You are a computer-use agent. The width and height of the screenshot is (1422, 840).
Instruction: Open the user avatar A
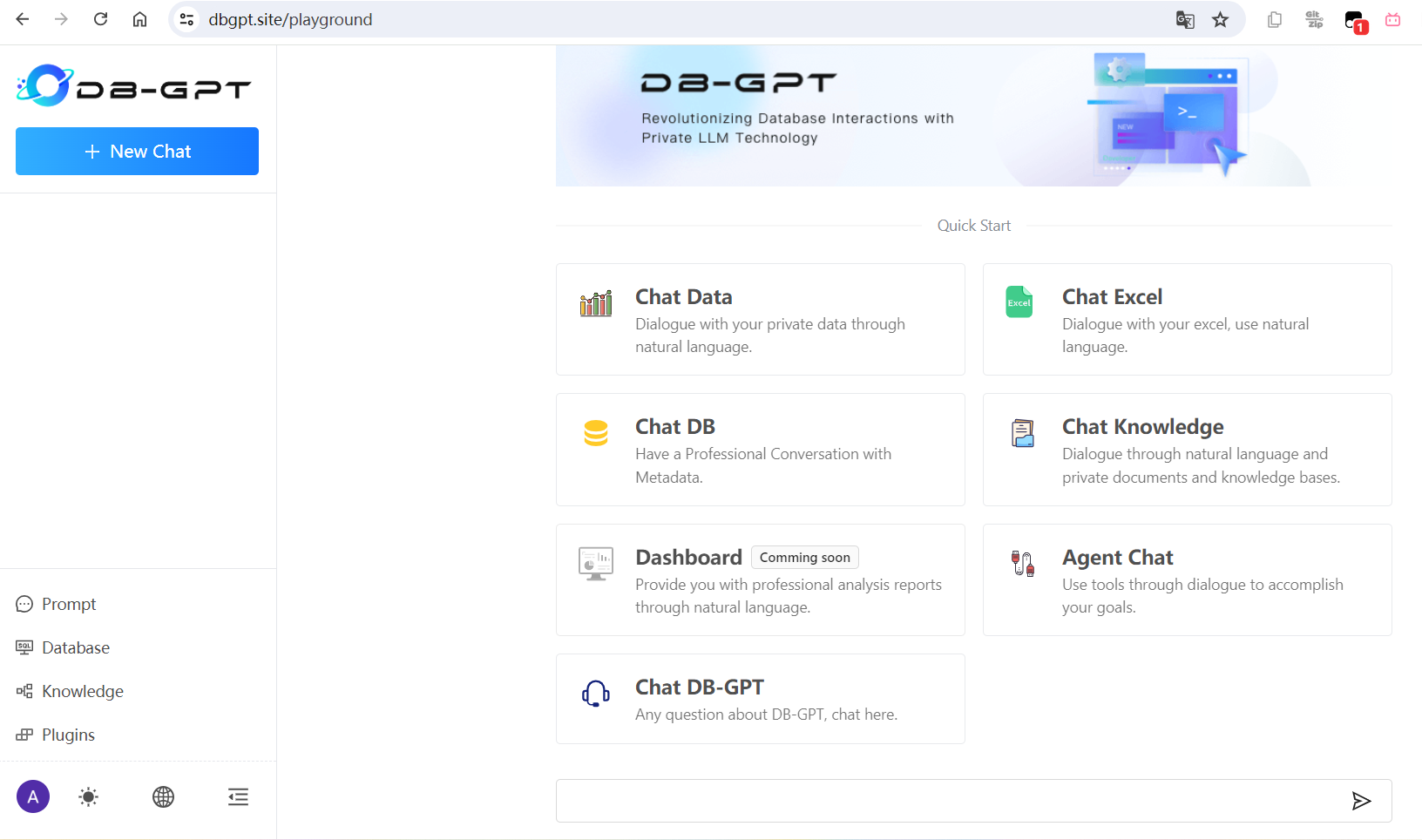click(x=33, y=796)
